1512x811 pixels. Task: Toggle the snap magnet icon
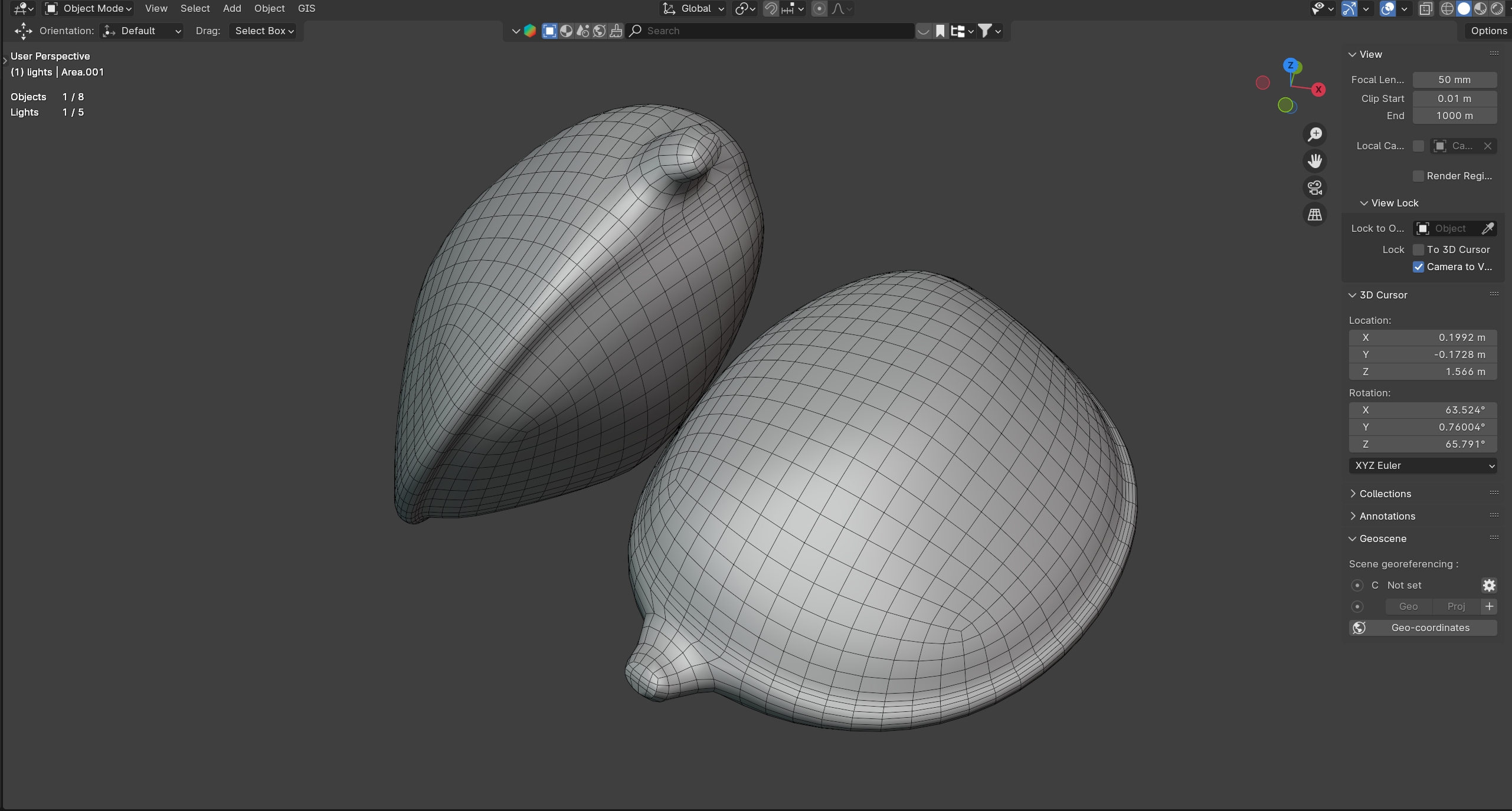[771, 9]
